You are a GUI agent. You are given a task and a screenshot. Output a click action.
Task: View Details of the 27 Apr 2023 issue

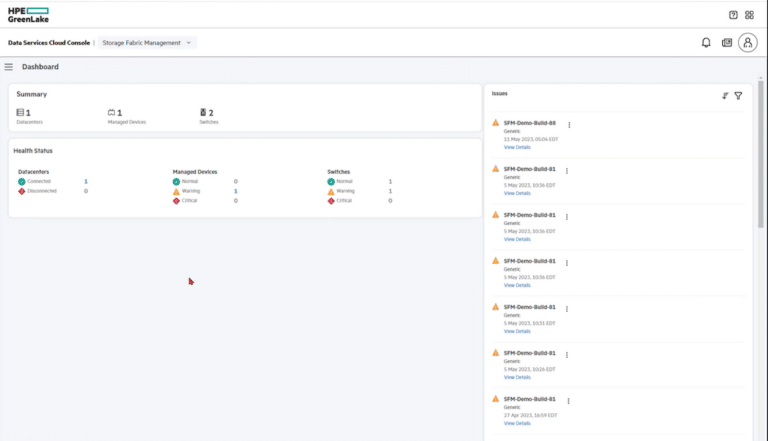tap(517, 423)
